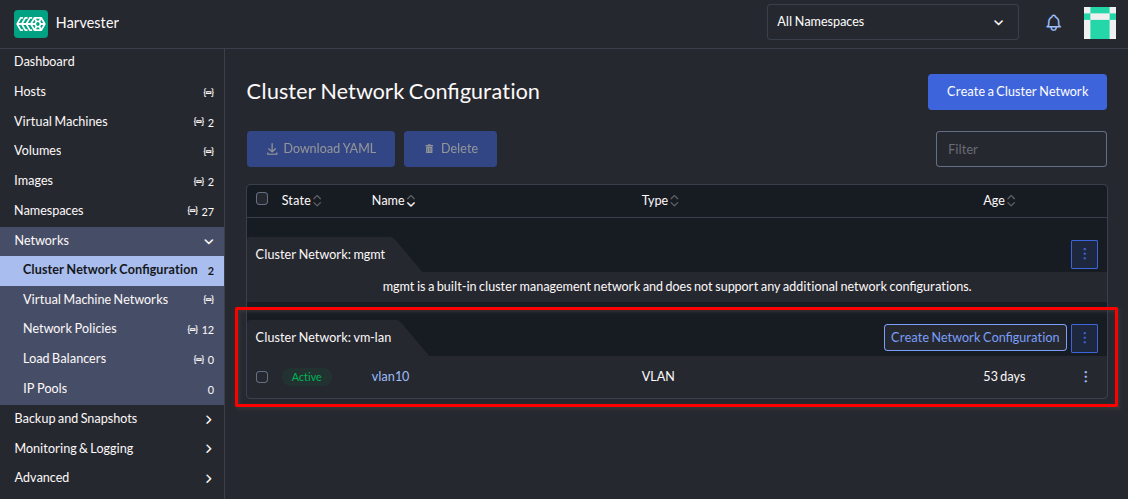This screenshot has height=499, width=1128.
Task: Focus the Filter input field
Action: tap(1020, 149)
